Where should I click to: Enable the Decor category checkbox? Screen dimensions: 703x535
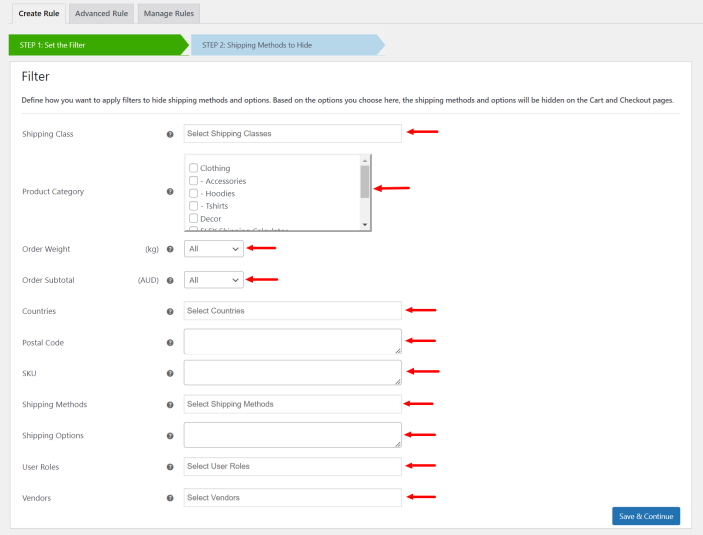tap(194, 218)
